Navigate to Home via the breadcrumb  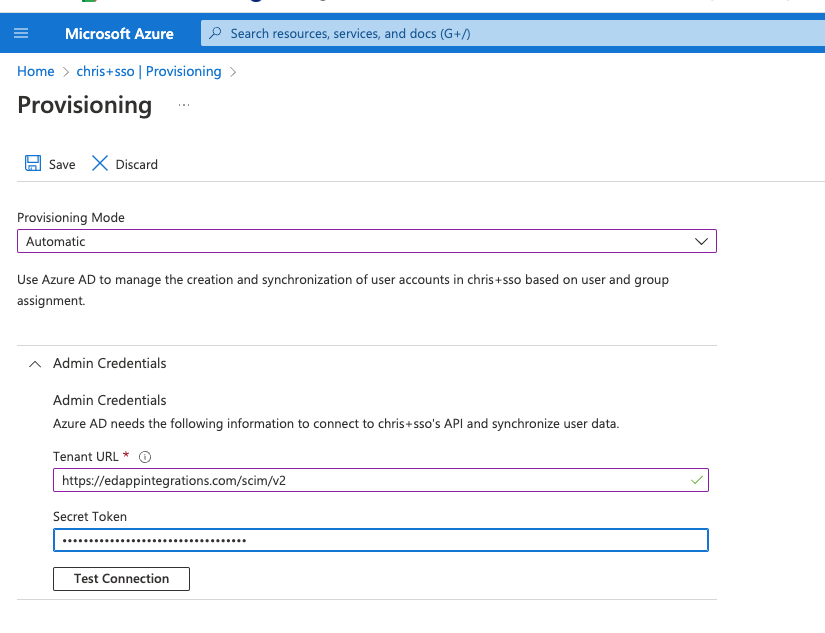point(35,71)
